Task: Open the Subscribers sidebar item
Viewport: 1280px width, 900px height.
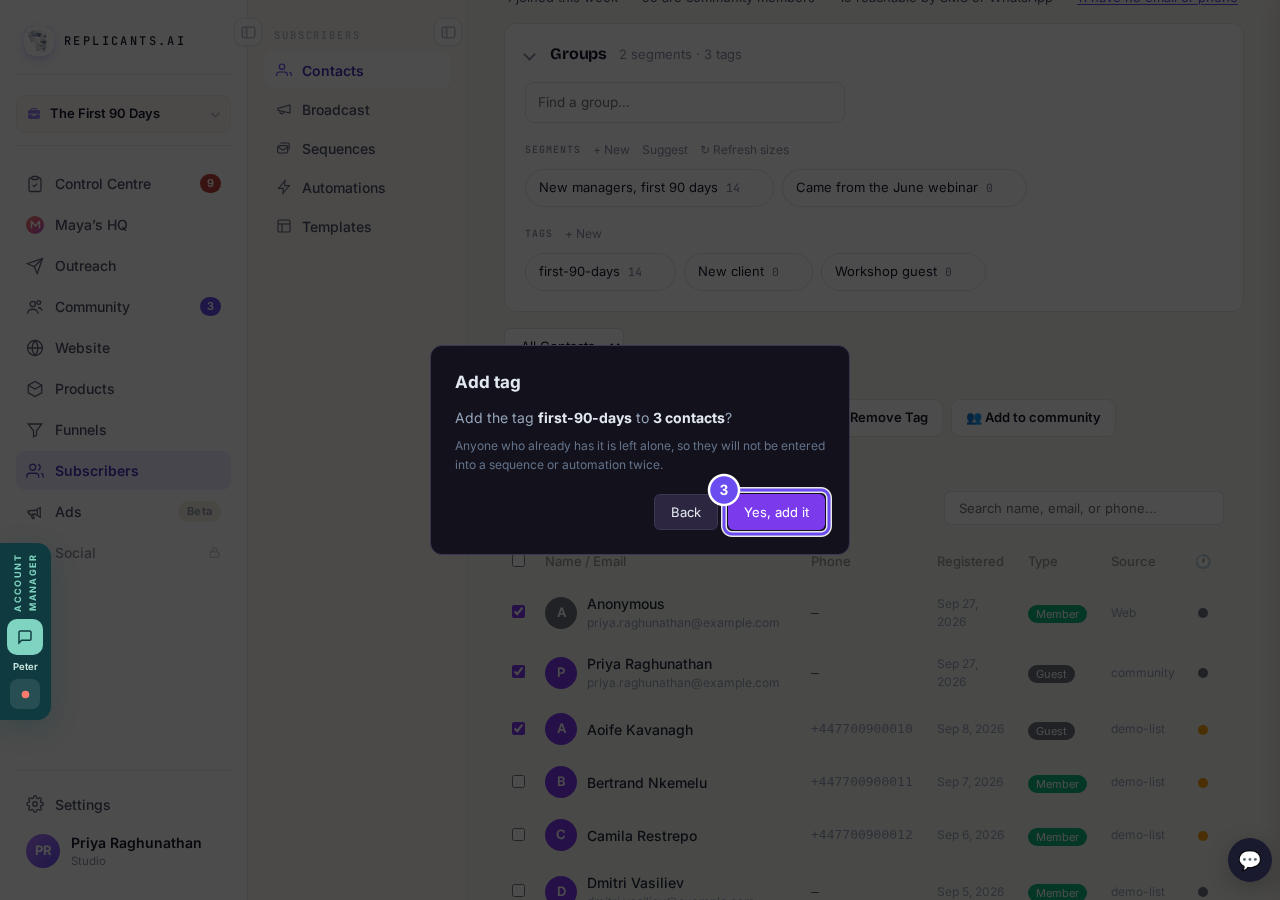Action: [x=123, y=471]
